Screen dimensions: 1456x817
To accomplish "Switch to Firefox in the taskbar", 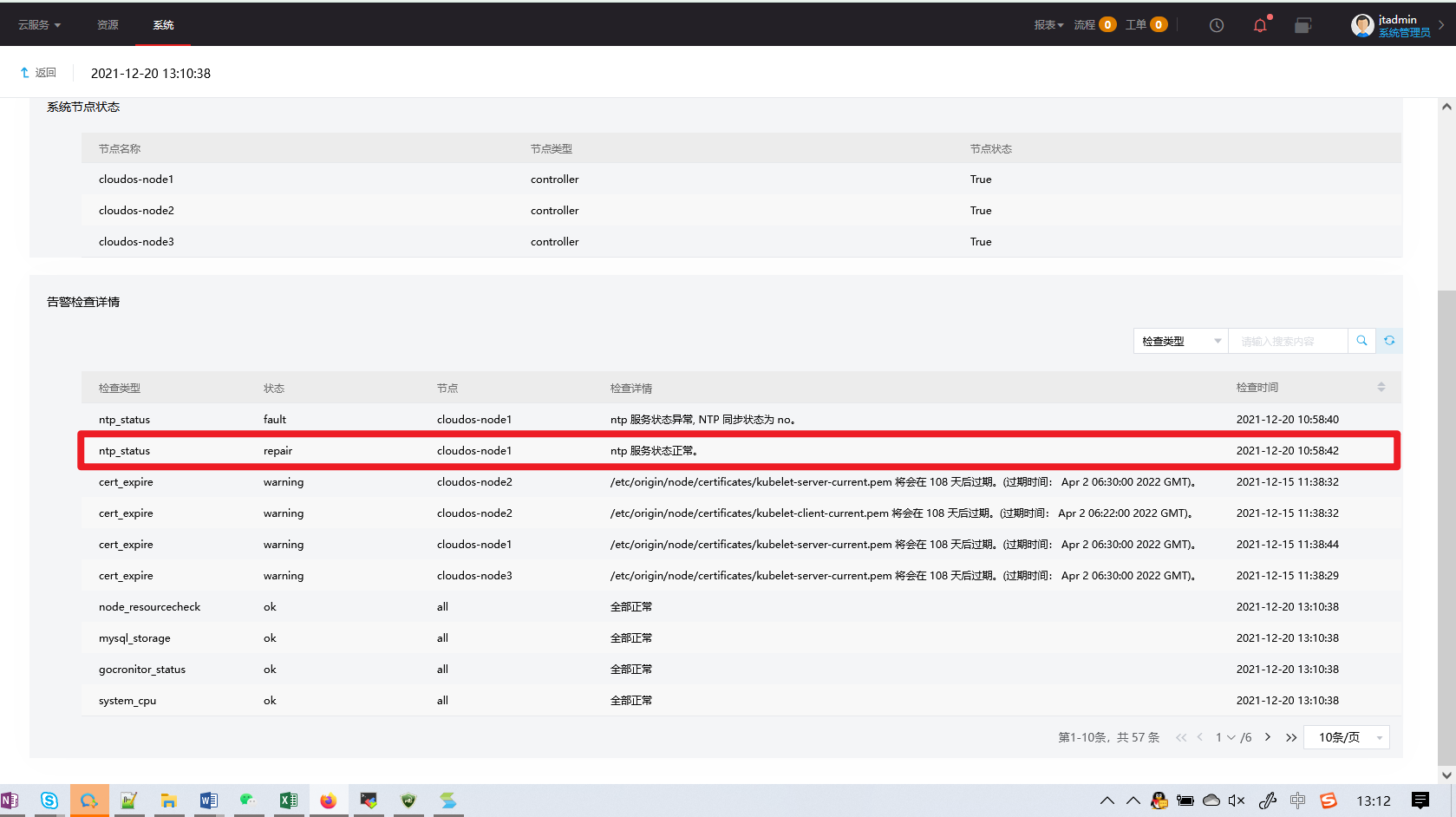I will (328, 801).
